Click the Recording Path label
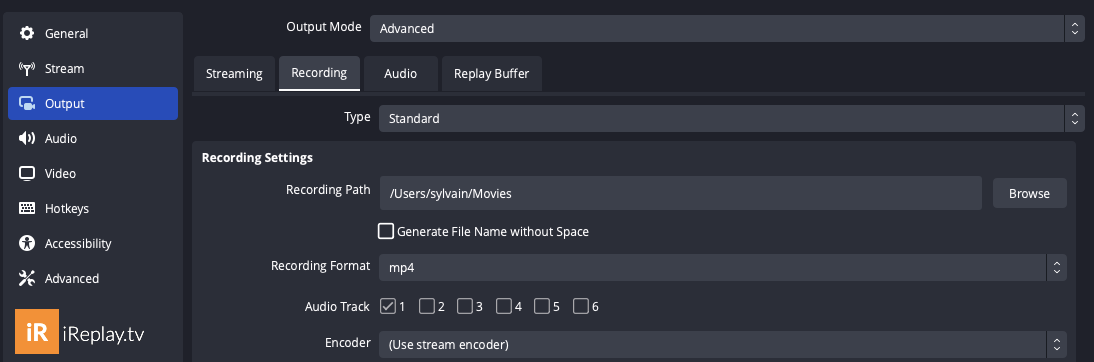This screenshot has height=362, width=1094. tap(328, 190)
